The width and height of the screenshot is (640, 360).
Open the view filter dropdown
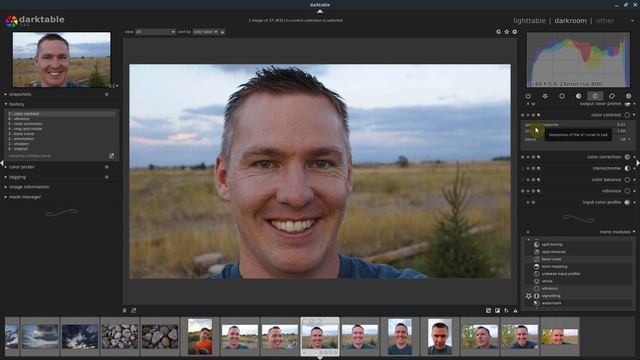(x=155, y=32)
